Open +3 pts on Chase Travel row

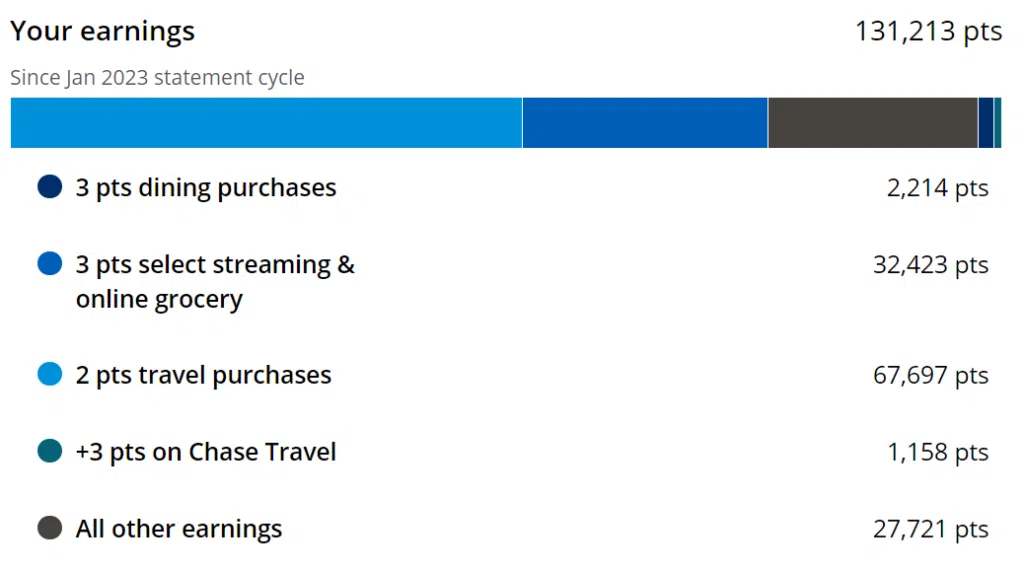[x=513, y=452]
